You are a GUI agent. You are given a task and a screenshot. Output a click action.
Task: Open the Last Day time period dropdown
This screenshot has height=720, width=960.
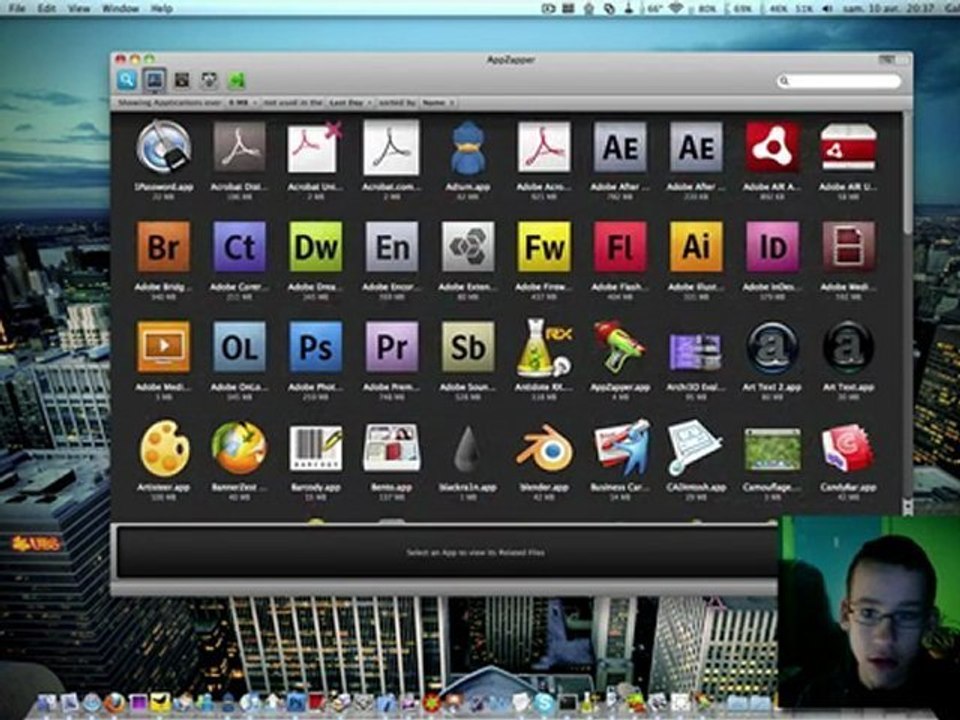tap(350, 103)
